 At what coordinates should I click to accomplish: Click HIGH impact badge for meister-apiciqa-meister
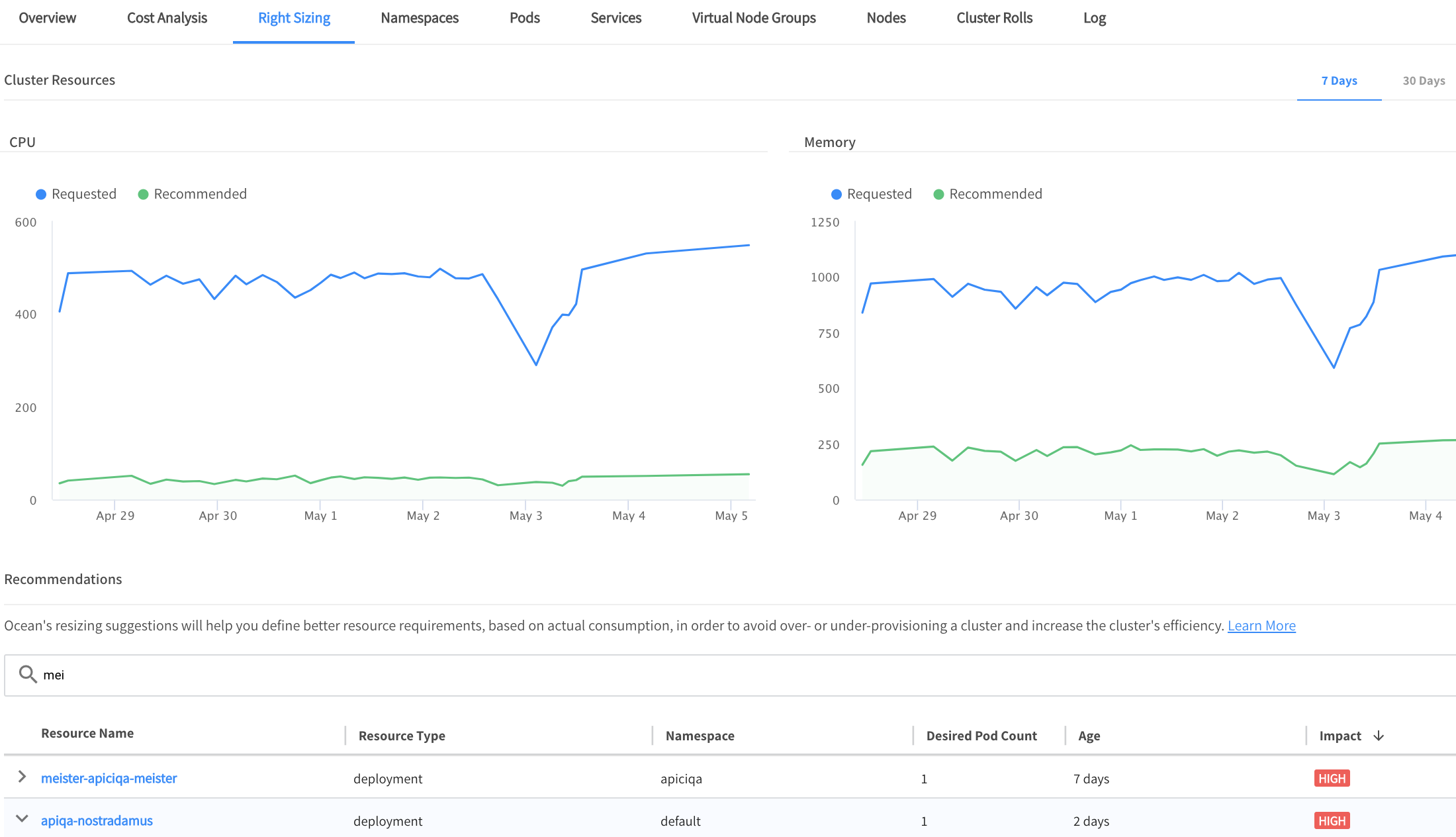coord(1332,778)
